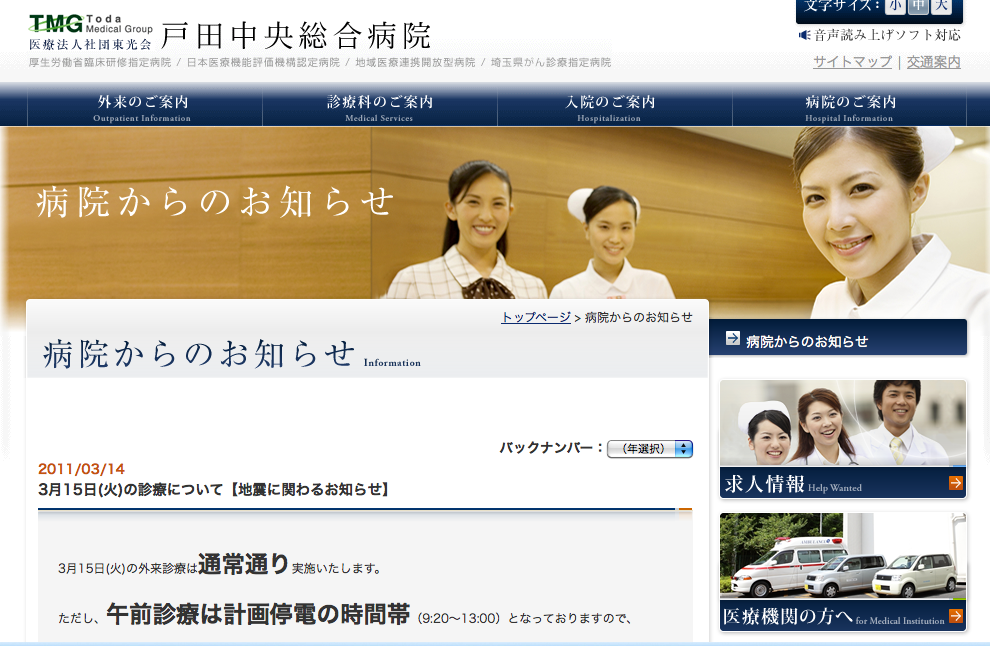Screen dimensions: 990x646
Task: Set font size to 大 (large)
Action: point(941,6)
